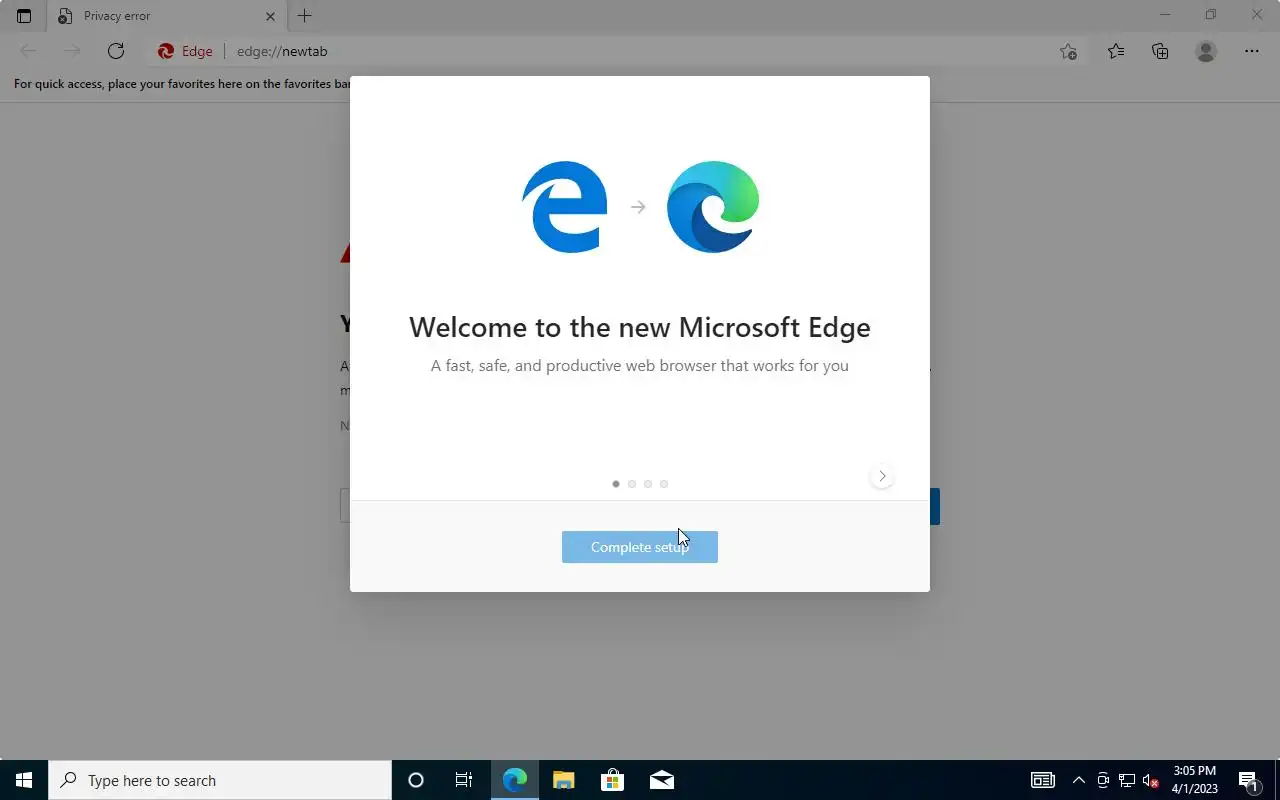Image resolution: width=1280 pixels, height=800 pixels.
Task: Open the Favorites list icon
Action: [1115, 51]
